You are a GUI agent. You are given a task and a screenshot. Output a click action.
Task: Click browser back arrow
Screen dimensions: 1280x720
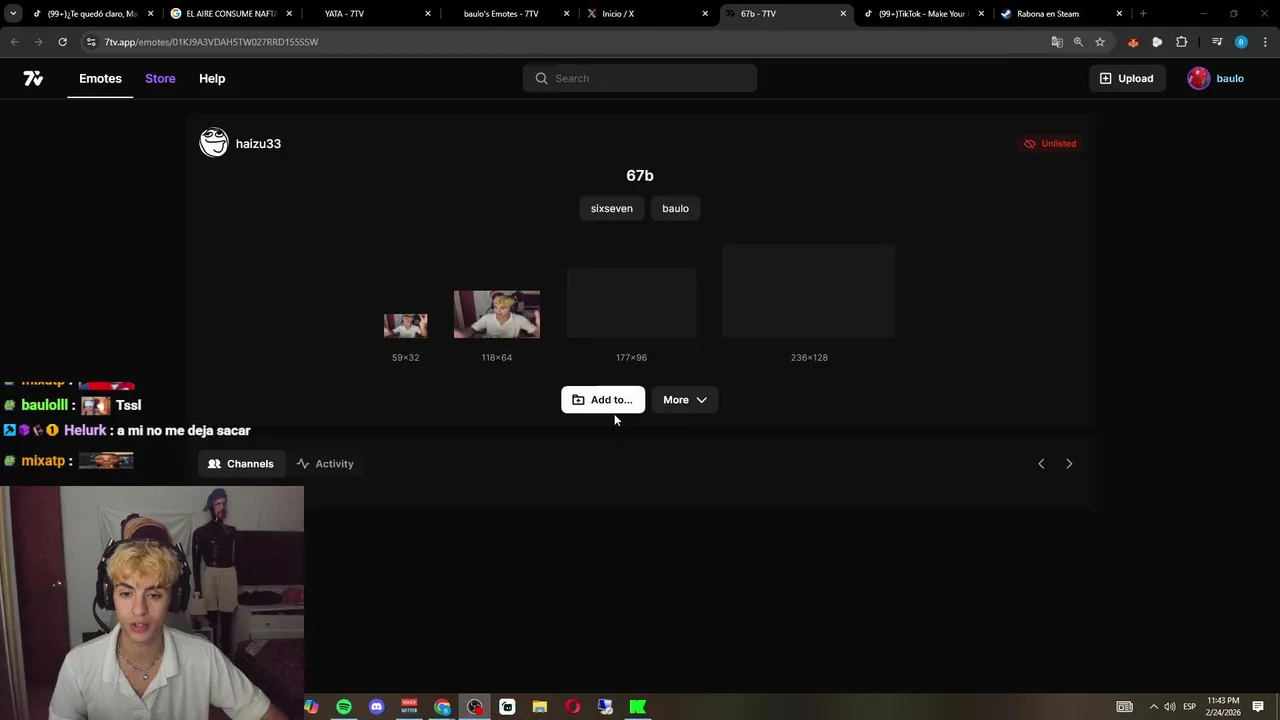point(14,42)
